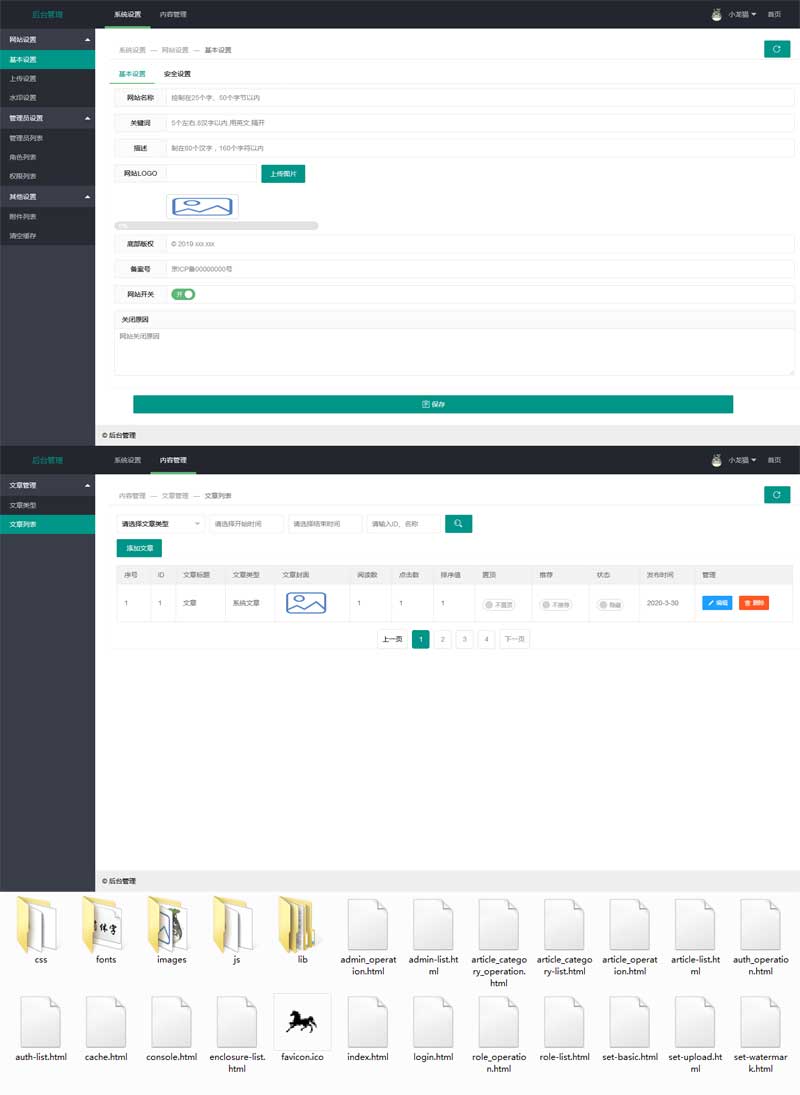The width and height of the screenshot is (800, 1095).
Task: Open 管理员列表 in the sidebar
Action: (47, 138)
